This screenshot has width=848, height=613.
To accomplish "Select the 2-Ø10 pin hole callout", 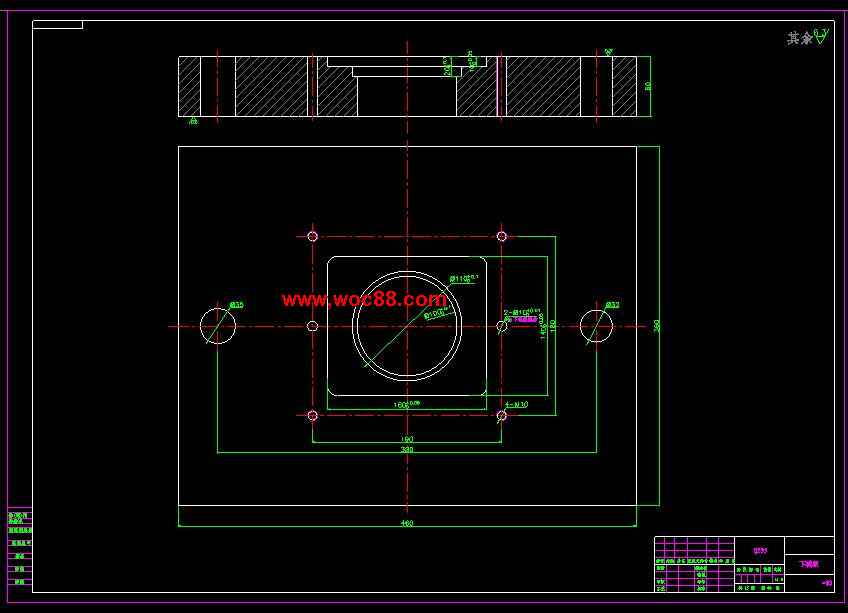I will click(x=522, y=312).
